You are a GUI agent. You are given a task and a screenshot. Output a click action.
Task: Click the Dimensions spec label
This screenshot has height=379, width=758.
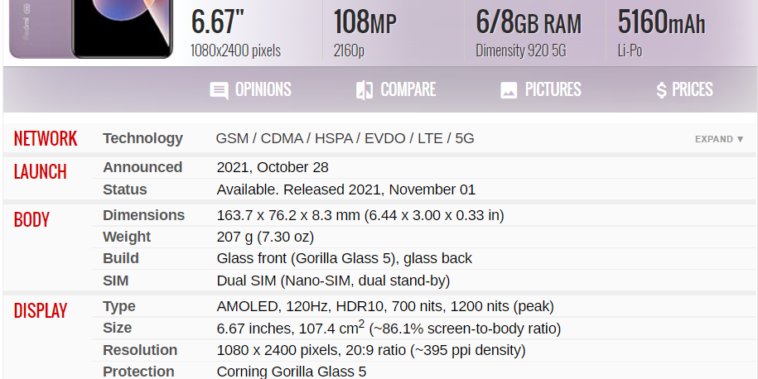click(x=144, y=215)
